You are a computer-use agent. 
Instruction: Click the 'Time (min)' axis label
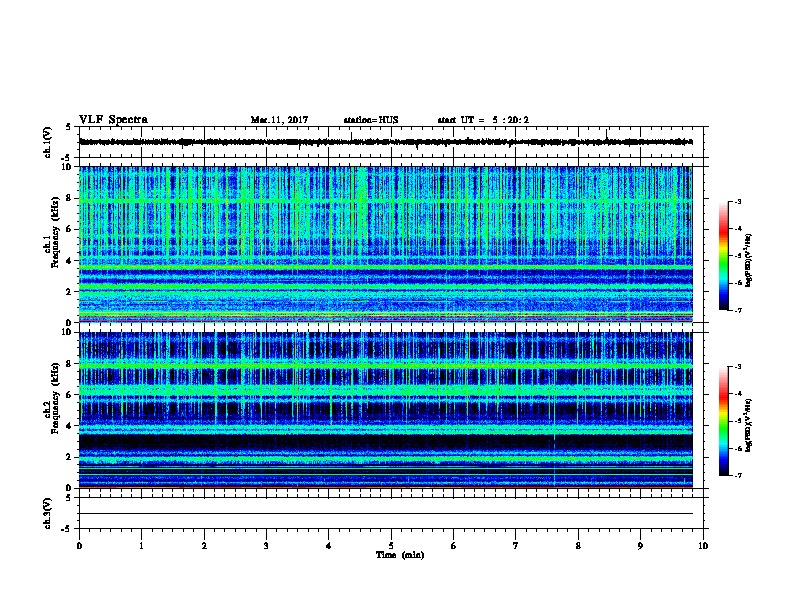(400, 555)
